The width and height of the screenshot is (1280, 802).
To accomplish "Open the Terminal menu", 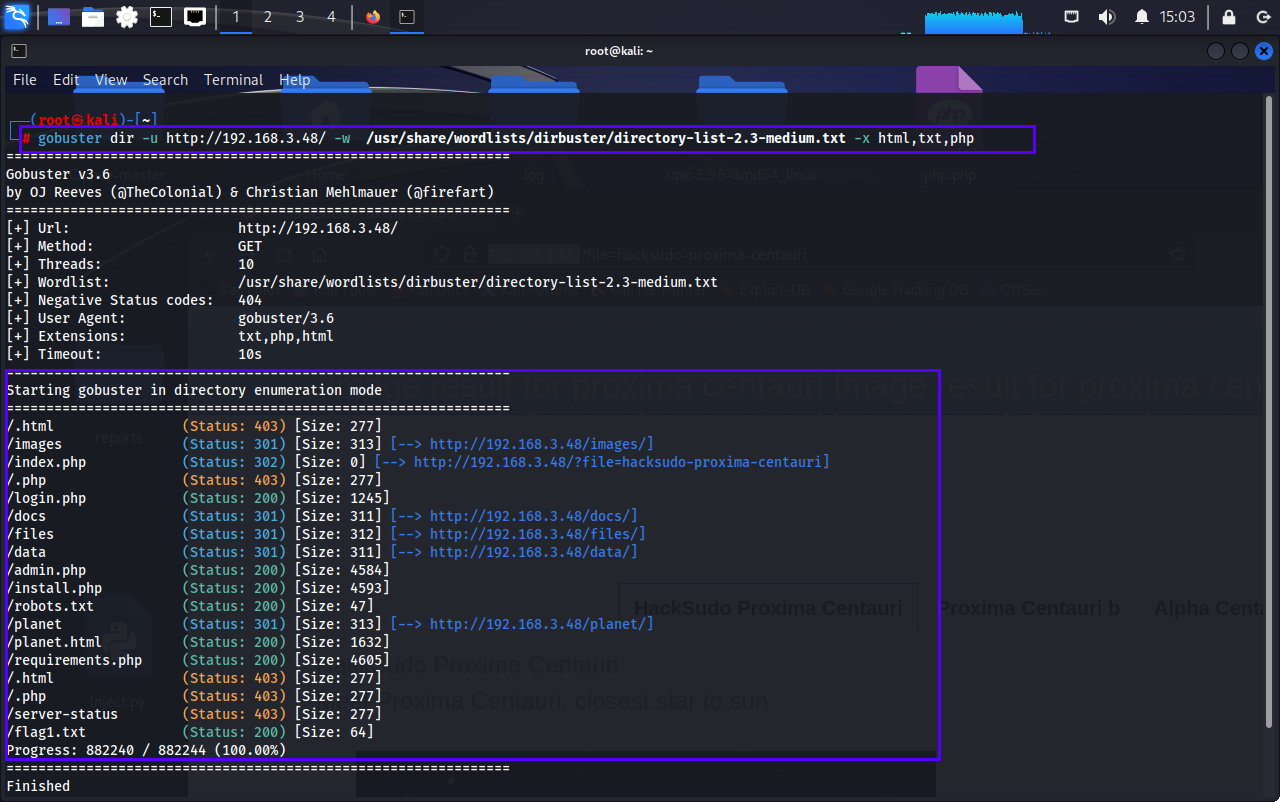I will (234, 80).
